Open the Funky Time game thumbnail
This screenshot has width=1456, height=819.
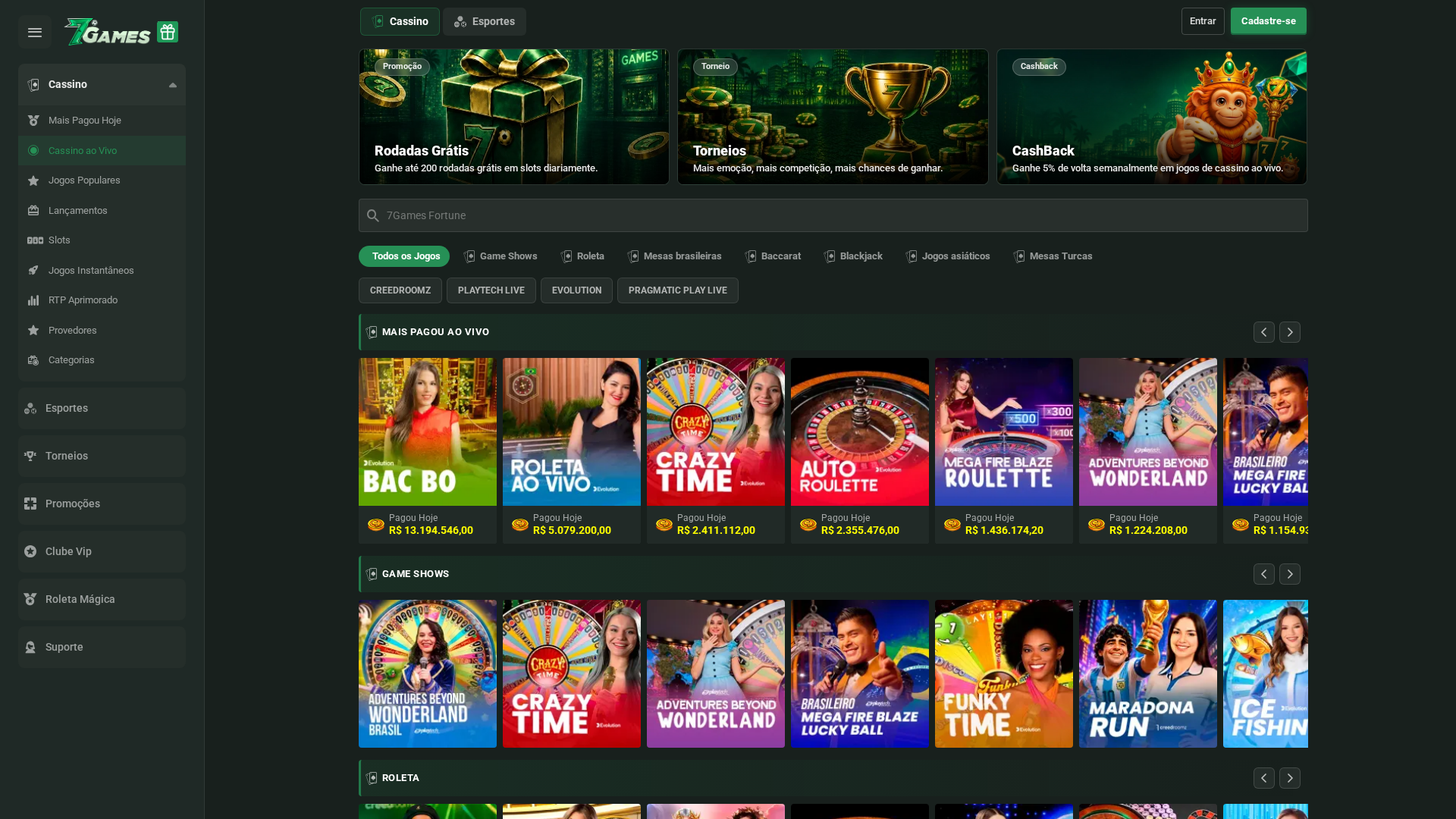pos(1004,674)
